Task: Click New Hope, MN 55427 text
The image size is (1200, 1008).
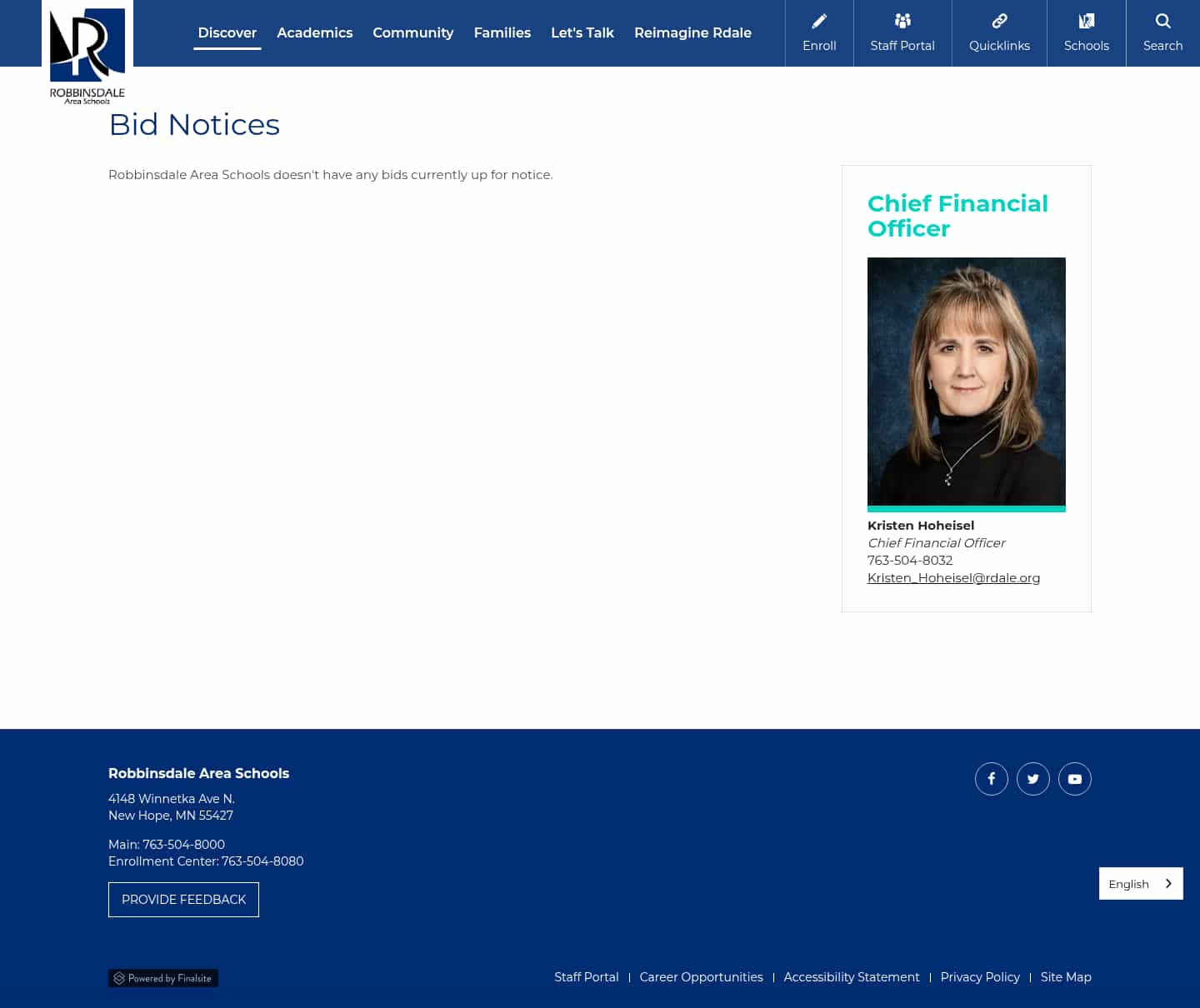Action: coord(171,816)
